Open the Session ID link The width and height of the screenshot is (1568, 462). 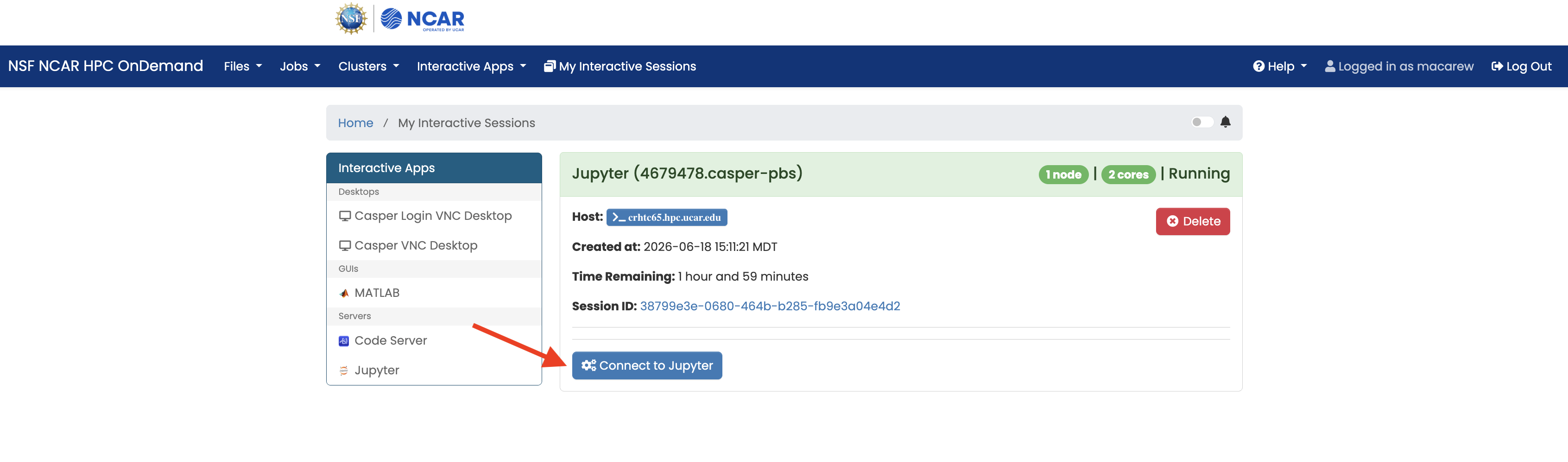point(769,306)
